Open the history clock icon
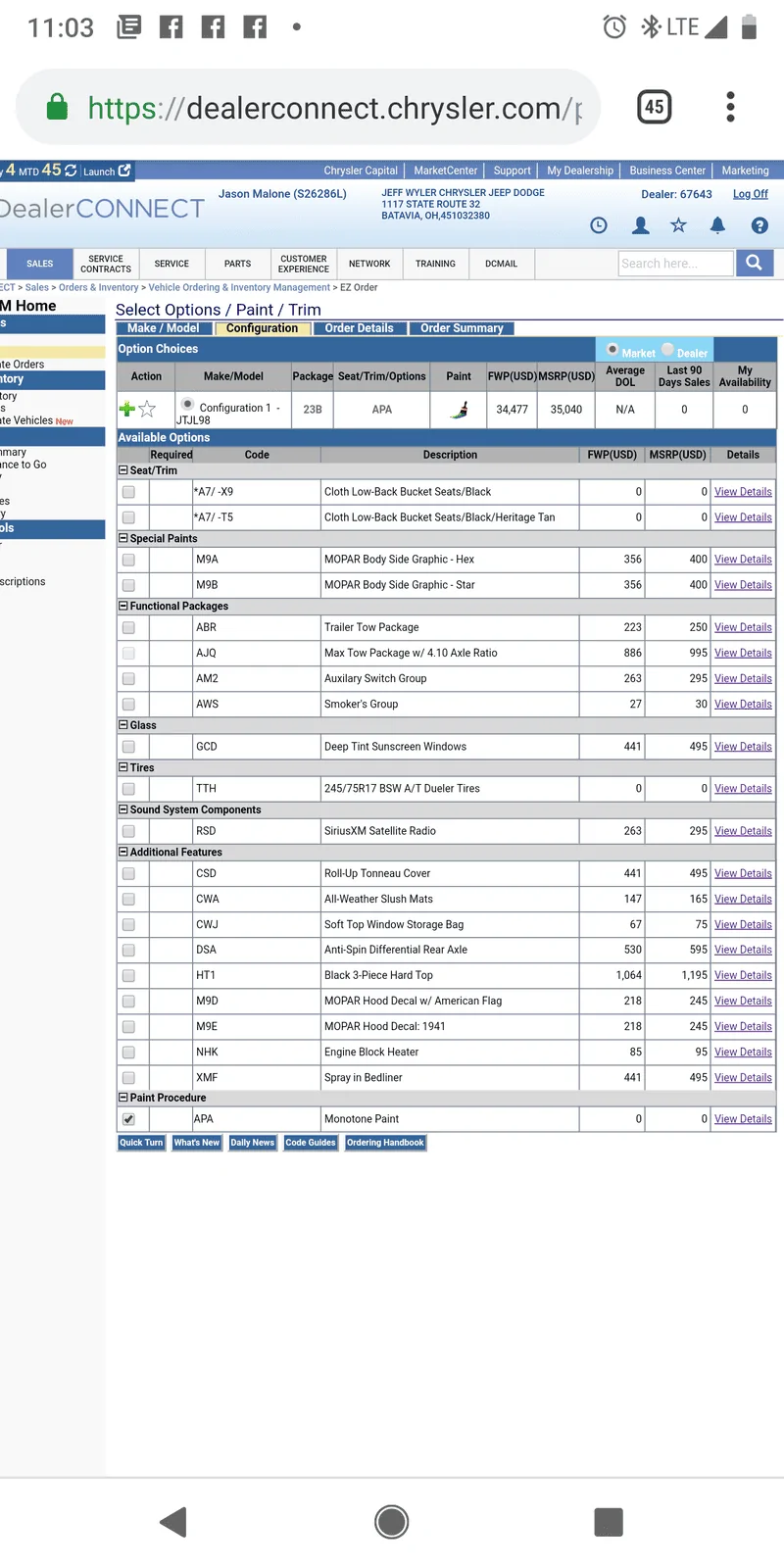784x1568 pixels. pyautogui.click(x=599, y=225)
